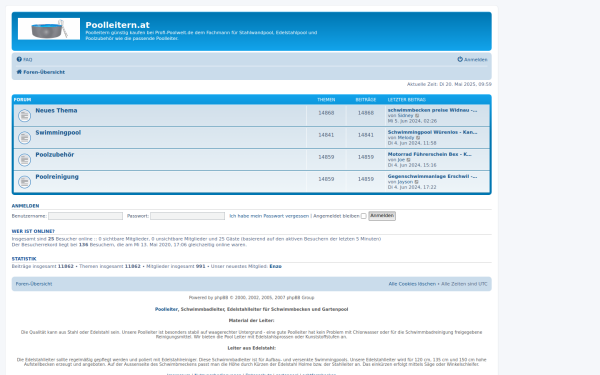Open last post 'schwimmbecken preise Widnau'
The height and width of the screenshot is (375, 600).
click(x=432, y=110)
